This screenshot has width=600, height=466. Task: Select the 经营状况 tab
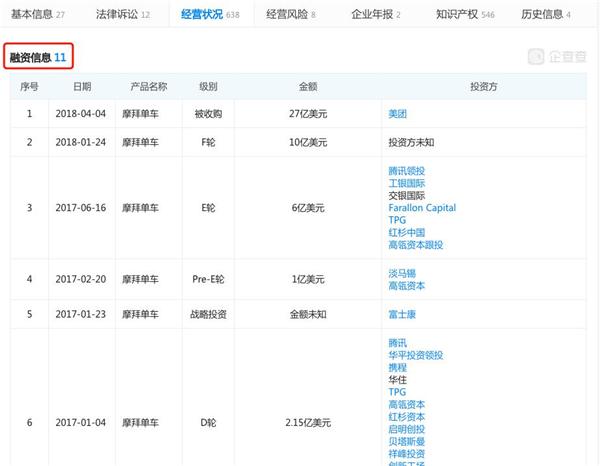(x=210, y=15)
